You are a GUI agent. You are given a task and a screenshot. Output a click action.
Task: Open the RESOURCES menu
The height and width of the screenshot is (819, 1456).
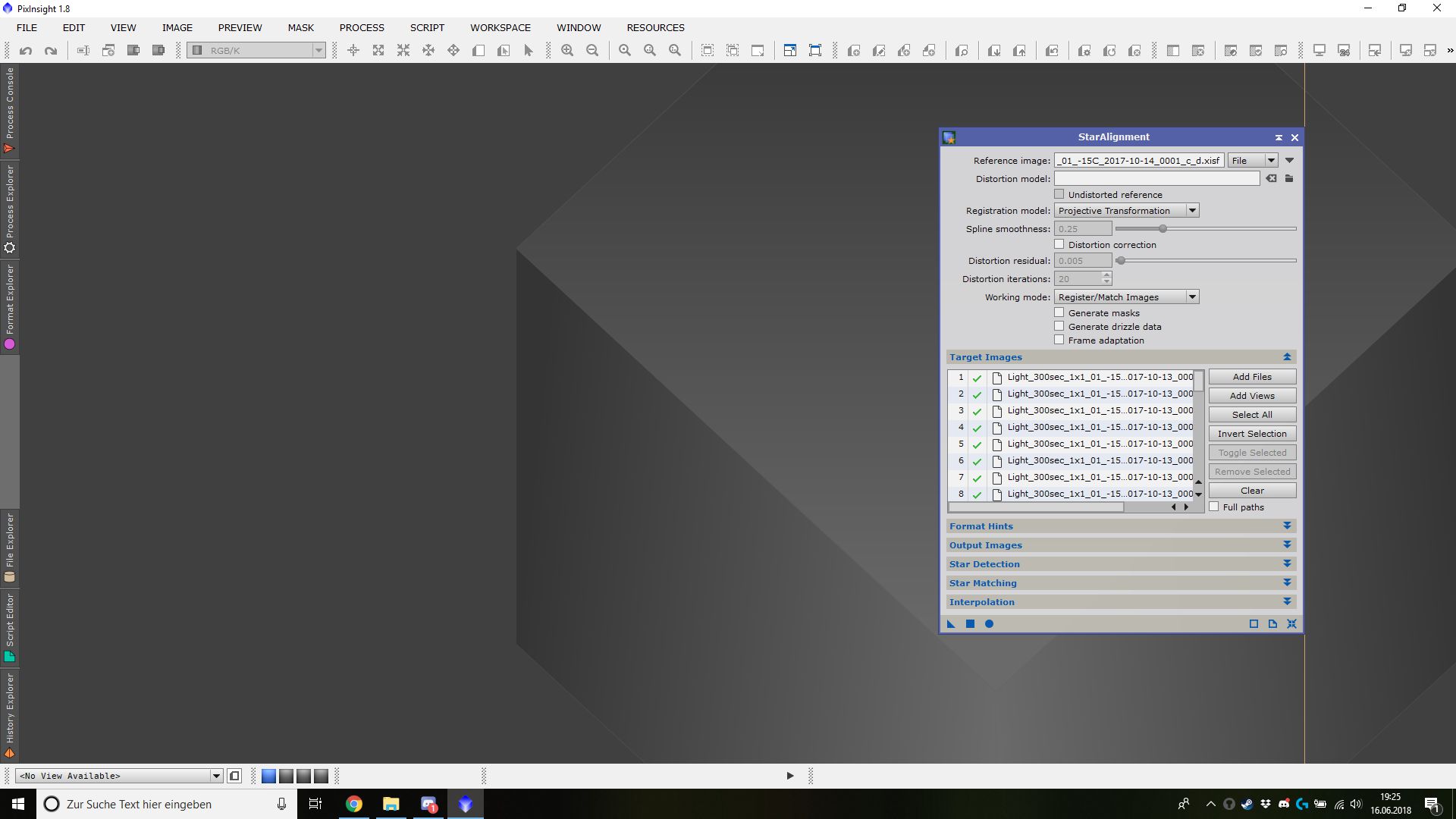pyautogui.click(x=655, y=27)
